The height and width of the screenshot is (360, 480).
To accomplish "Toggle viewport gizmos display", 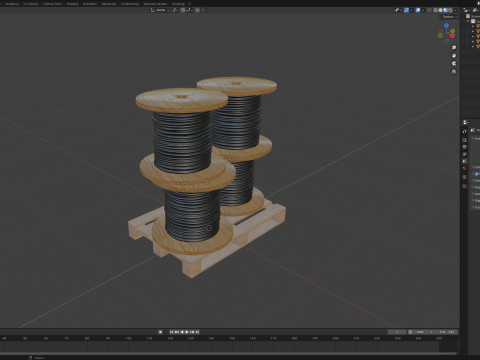I will [406, 10].
